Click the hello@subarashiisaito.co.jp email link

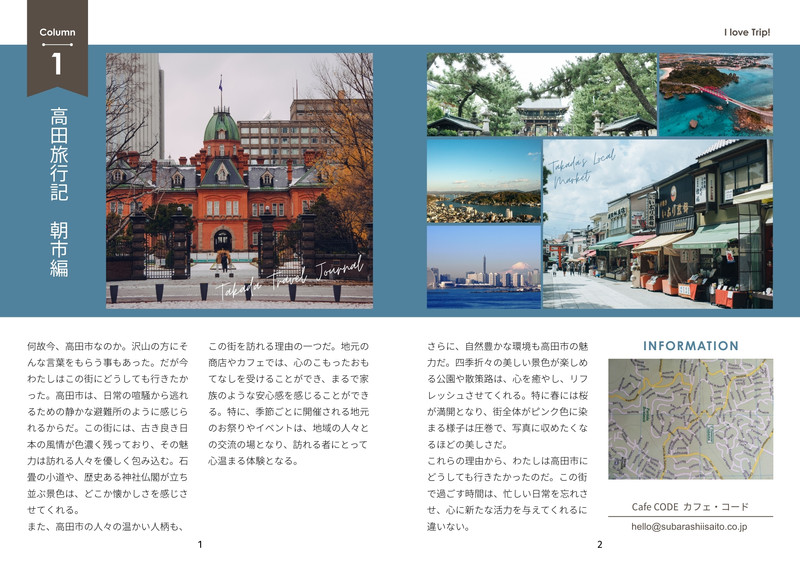689,526
